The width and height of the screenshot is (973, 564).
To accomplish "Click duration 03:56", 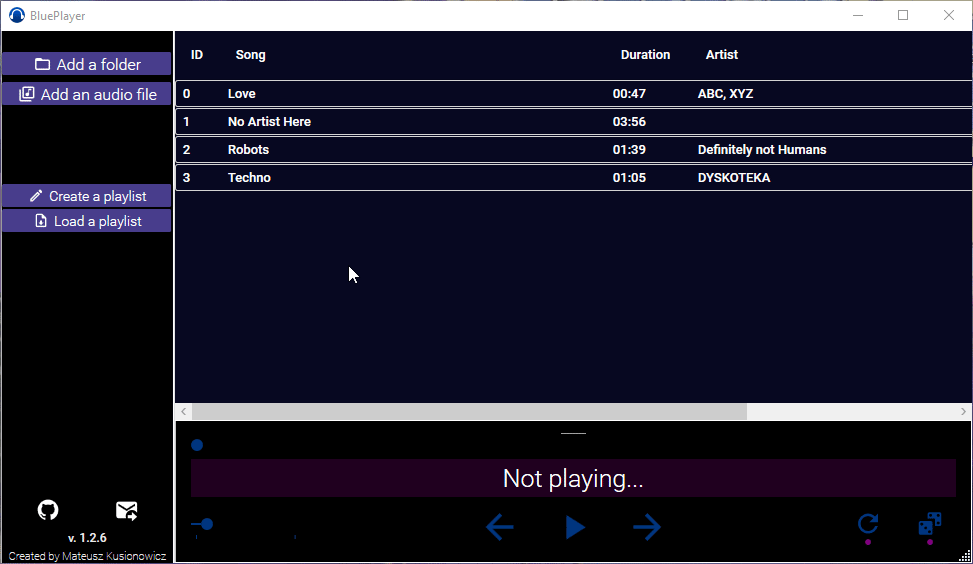I will click(x=629, y=122).
